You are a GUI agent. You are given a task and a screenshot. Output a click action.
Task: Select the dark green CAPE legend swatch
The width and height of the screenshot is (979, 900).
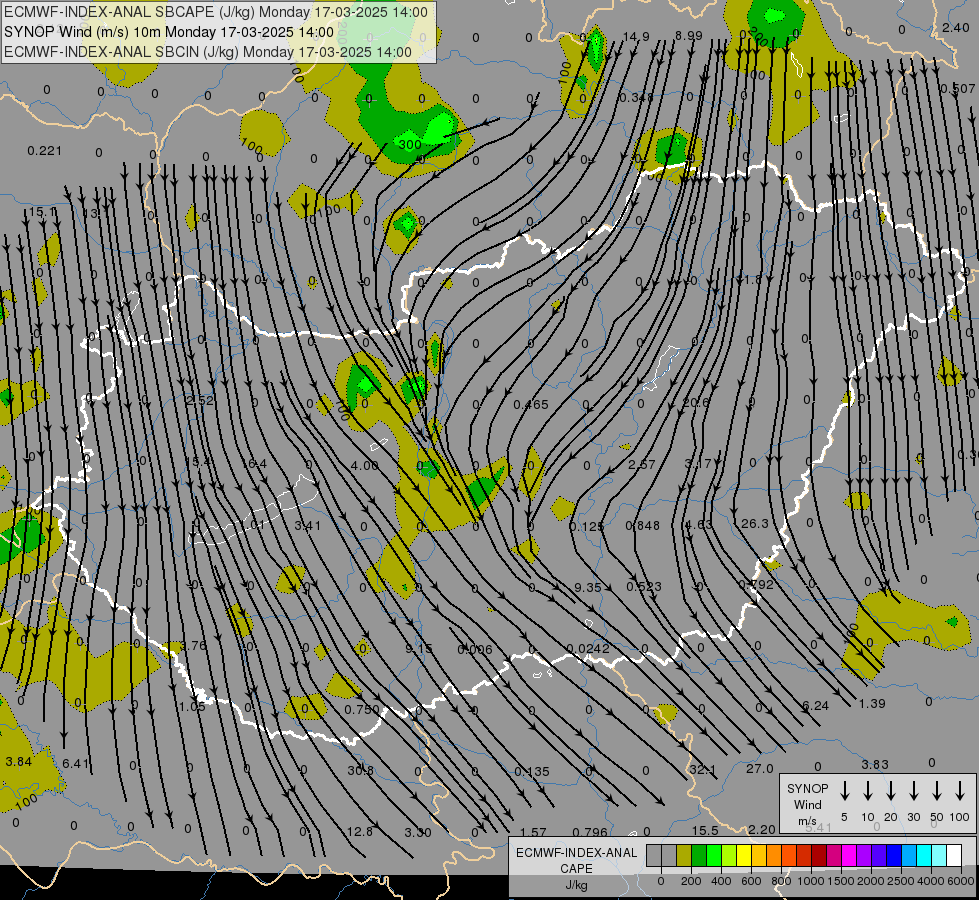click(x=699, y=856)
